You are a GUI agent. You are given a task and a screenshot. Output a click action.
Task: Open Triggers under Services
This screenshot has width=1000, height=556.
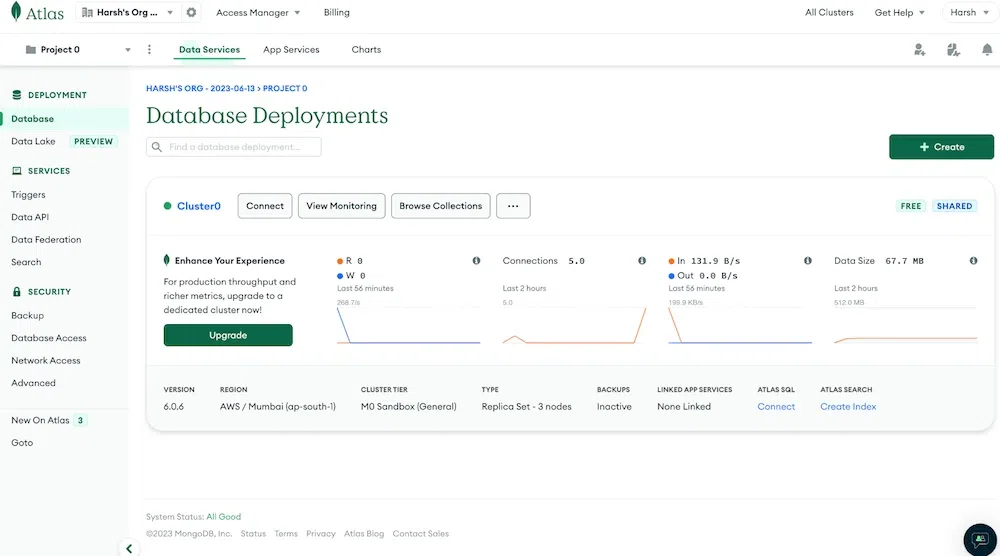(28, 194)
